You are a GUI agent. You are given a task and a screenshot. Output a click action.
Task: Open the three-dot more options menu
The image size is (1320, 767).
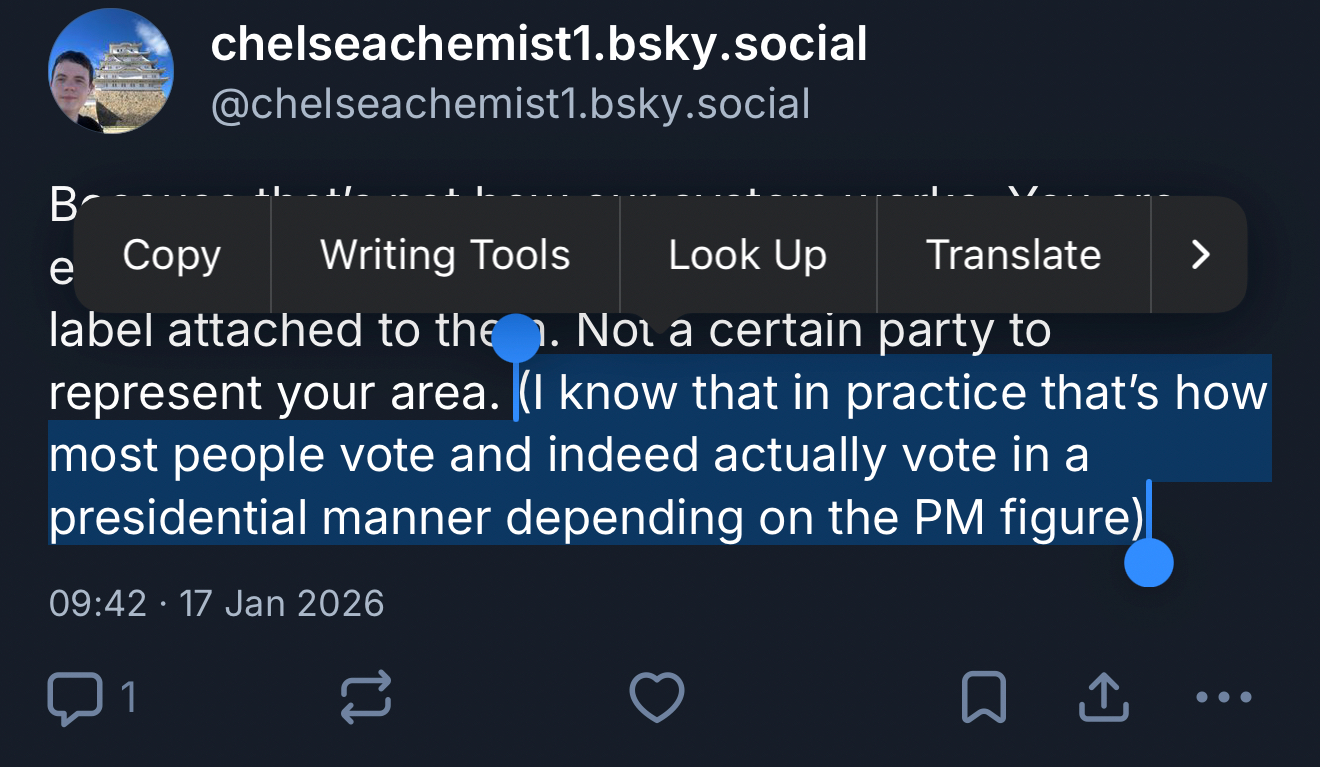click(1224, 697)
